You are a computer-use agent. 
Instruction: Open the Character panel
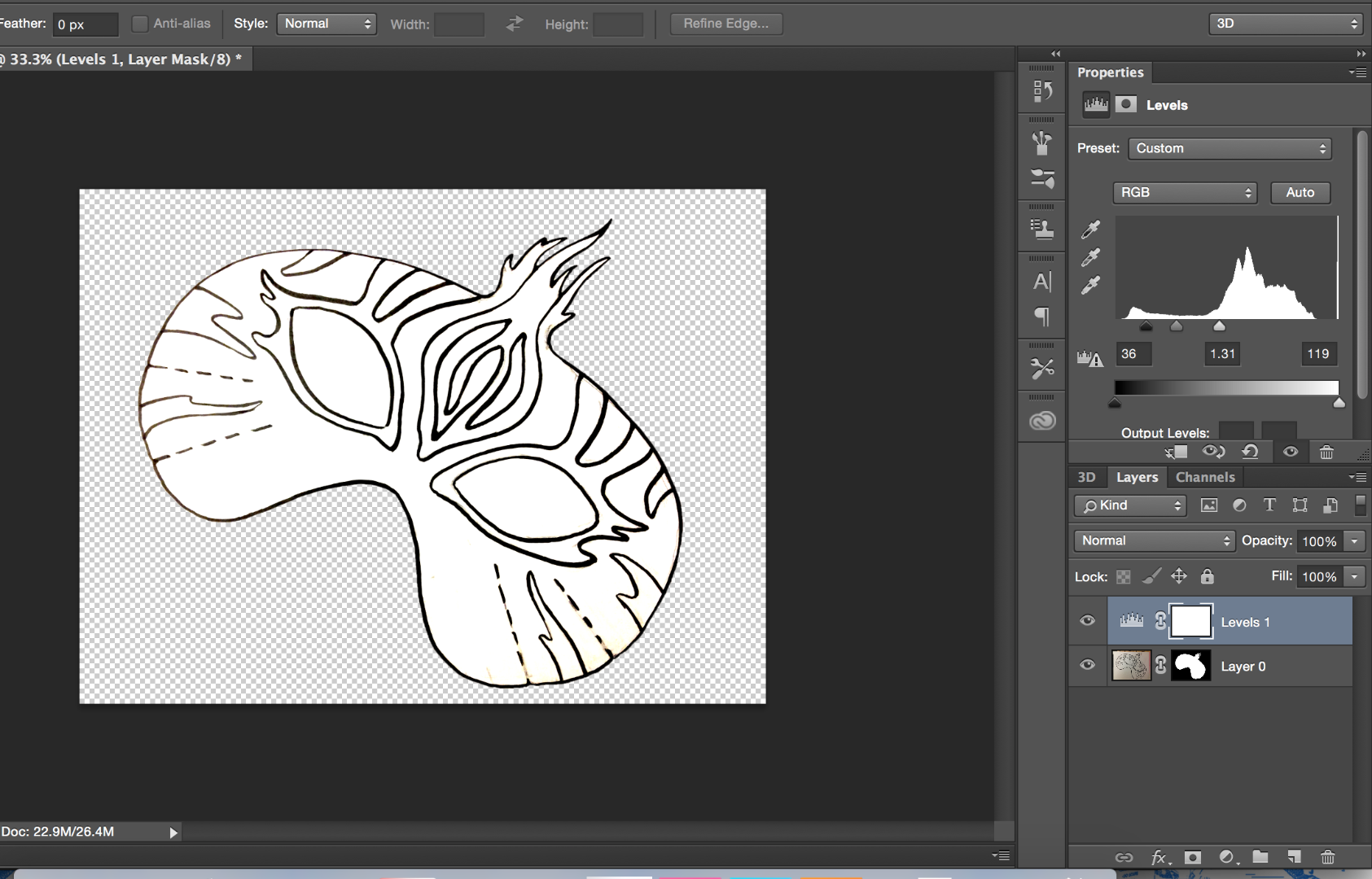coord(1043,282)
